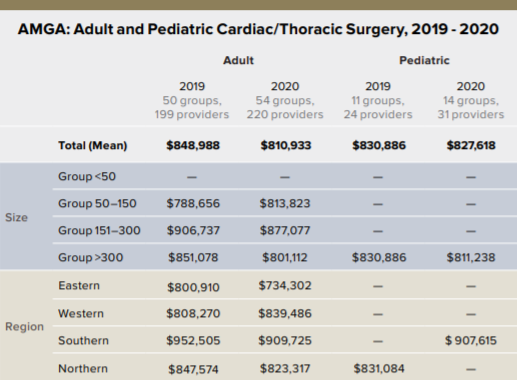
Task: Click the Pediatric 2020 column header
Action: click(x=471, y=86)
